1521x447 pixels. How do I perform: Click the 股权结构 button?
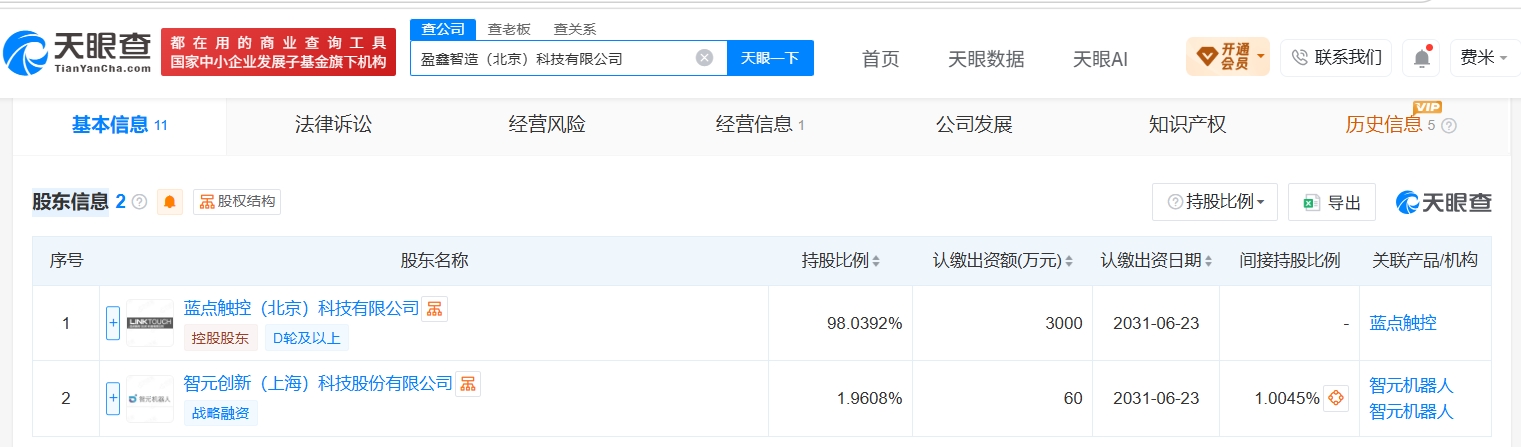(x=237, y=202)
